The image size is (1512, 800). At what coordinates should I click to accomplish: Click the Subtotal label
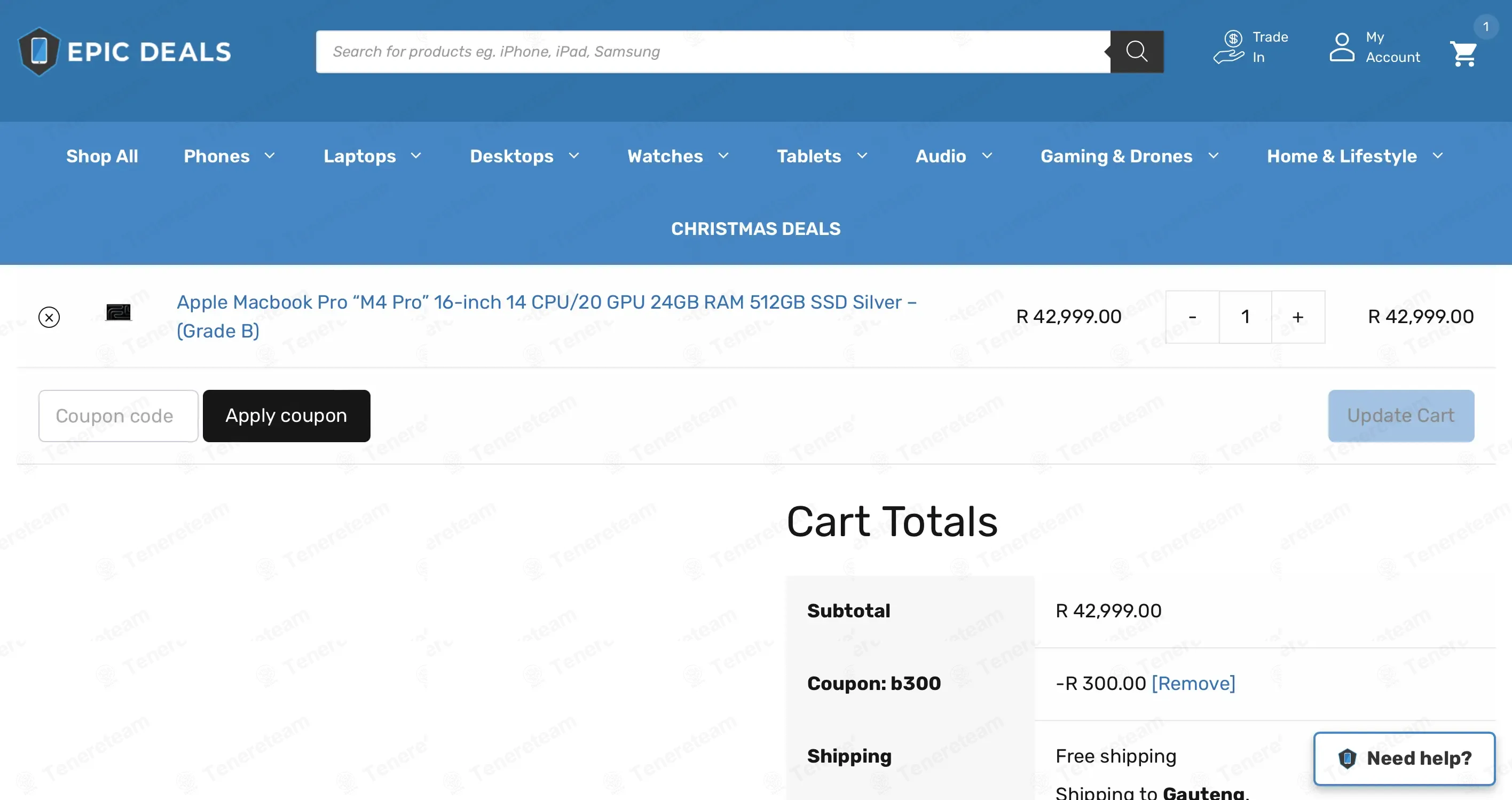(849, 611)
